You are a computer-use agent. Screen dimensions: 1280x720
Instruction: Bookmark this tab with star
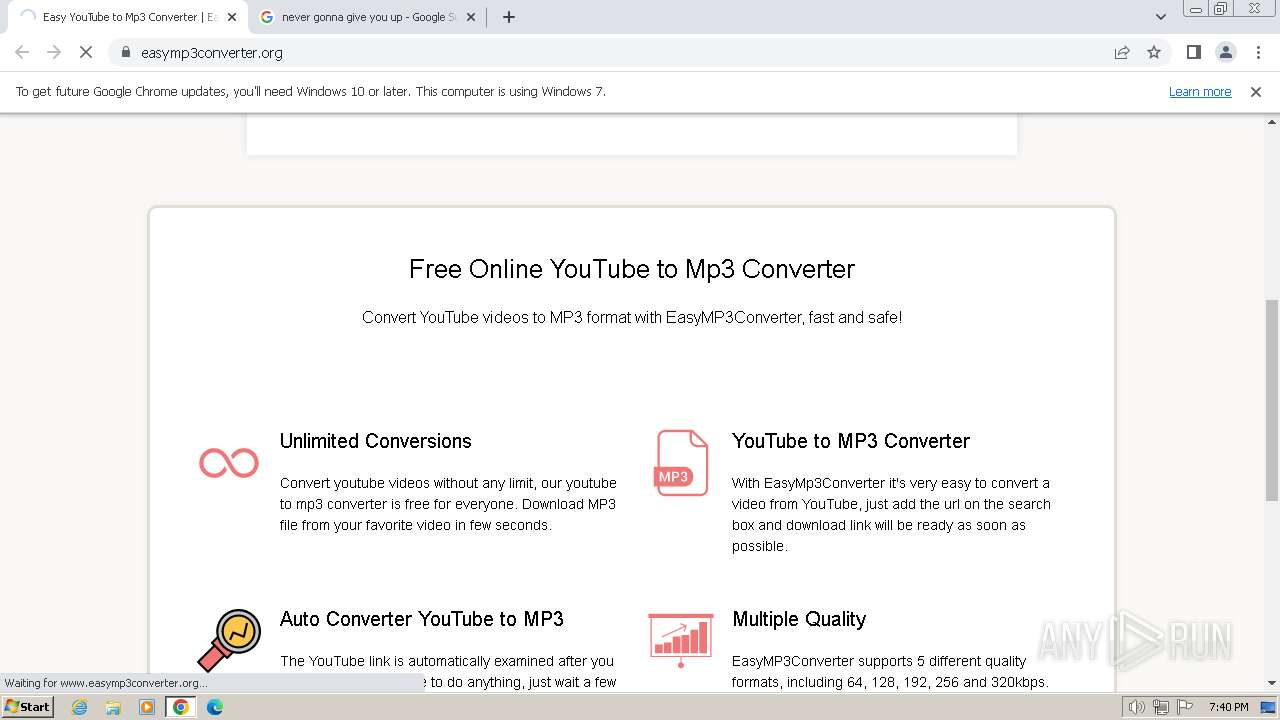(1154, 52)
